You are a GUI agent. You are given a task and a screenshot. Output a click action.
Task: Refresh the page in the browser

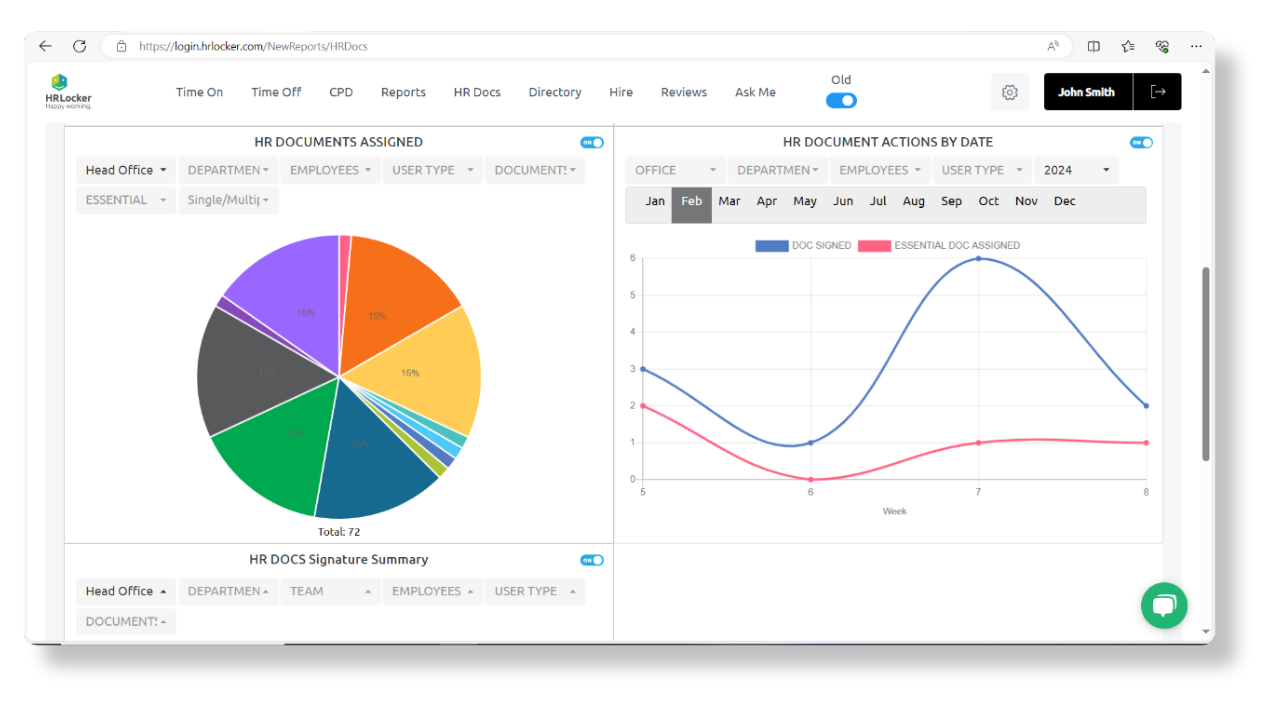[79, 45]
